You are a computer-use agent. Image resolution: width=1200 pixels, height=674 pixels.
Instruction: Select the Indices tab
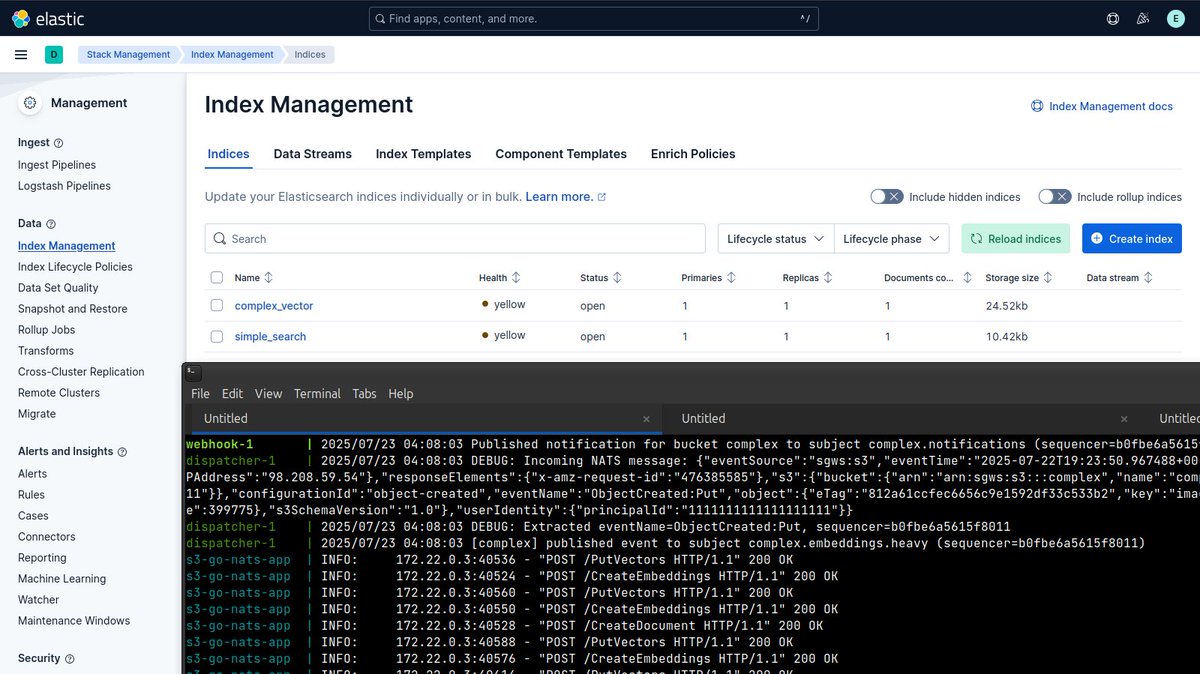pos(228,154)
